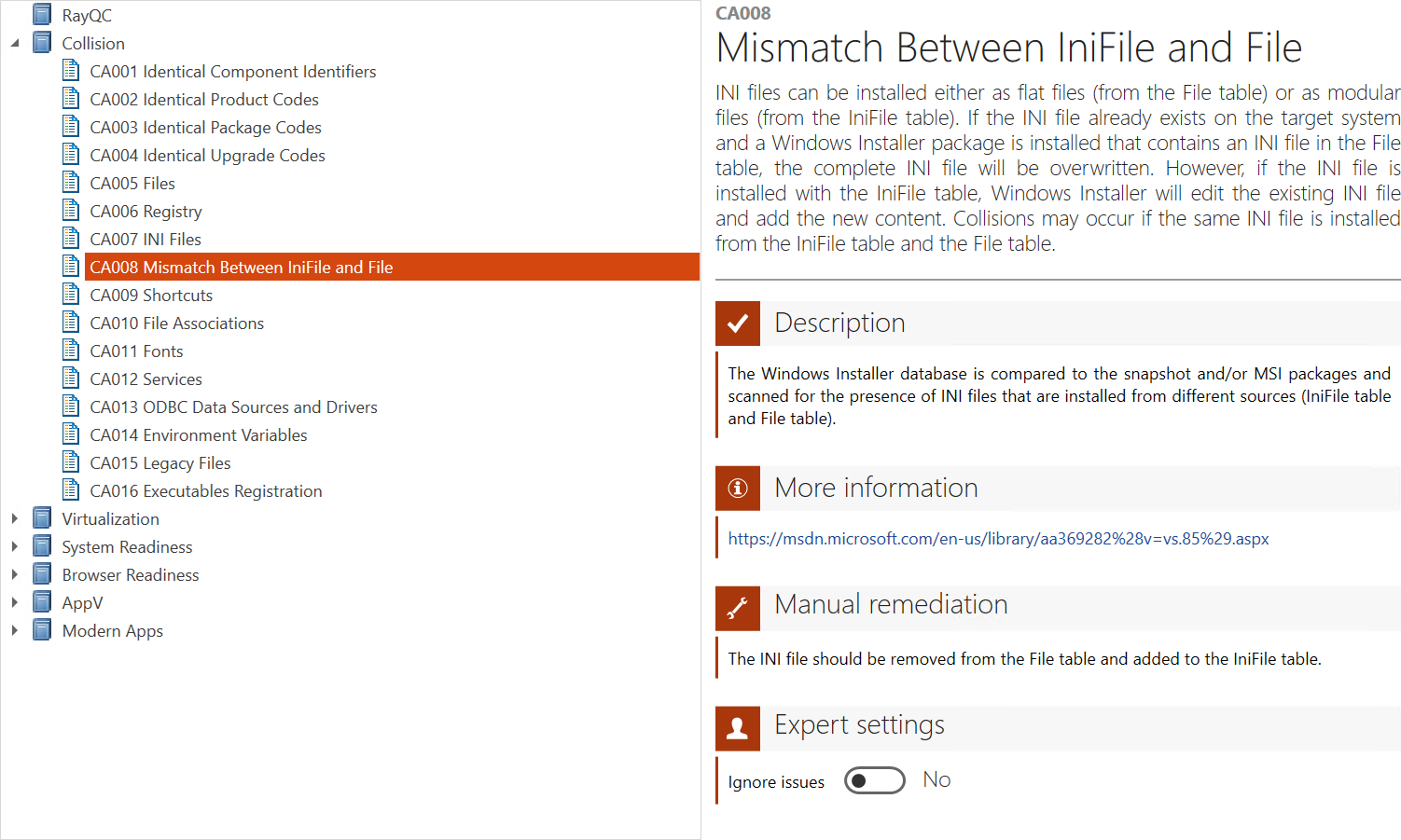The height and width of the screenshot is (840, 1401).
Task: Select CA006 Registry rule
Action: click(146, 212)
